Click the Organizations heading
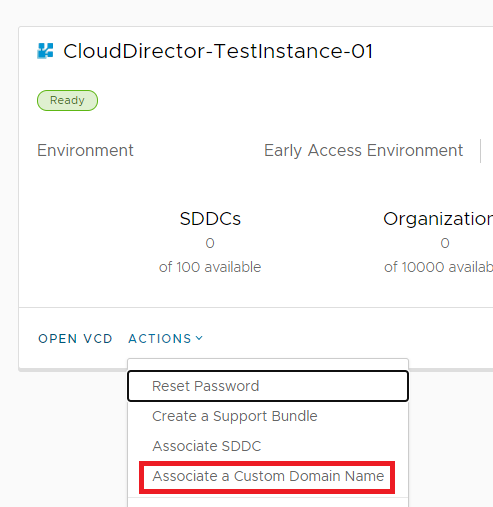493x507 pixels. 438,219
